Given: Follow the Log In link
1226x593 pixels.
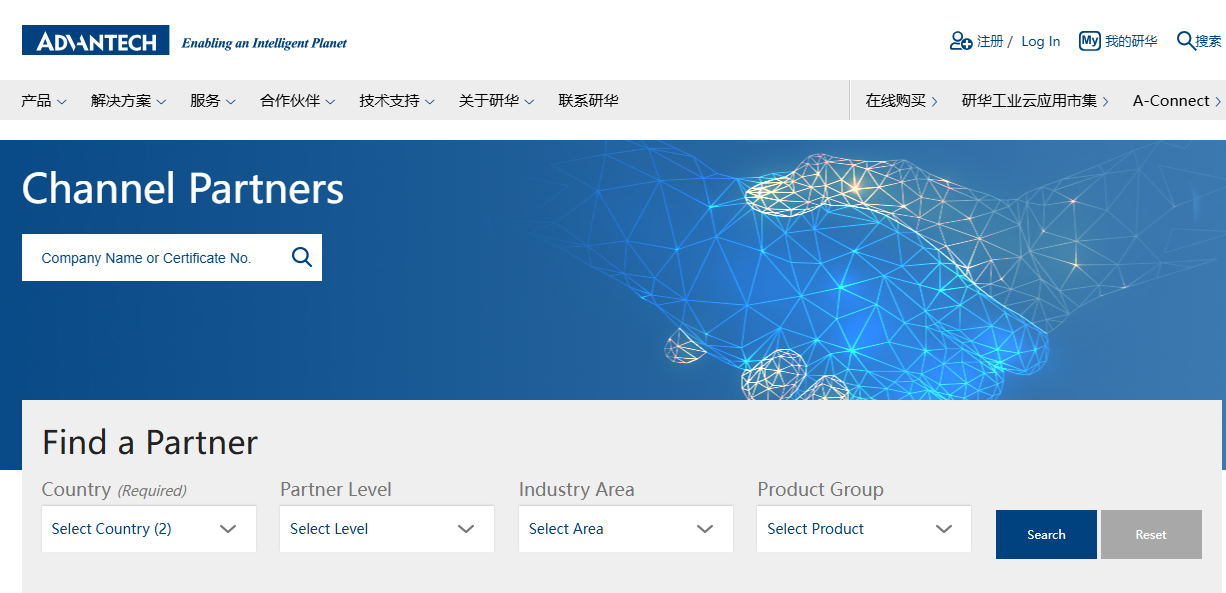Looking at the screenshot, I should pos(1040,41).
